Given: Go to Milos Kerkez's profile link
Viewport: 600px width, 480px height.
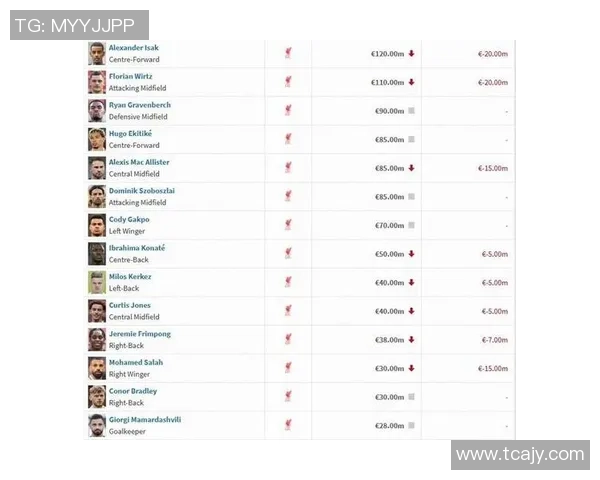Looking at the screenshot, I should coord(130,276).
